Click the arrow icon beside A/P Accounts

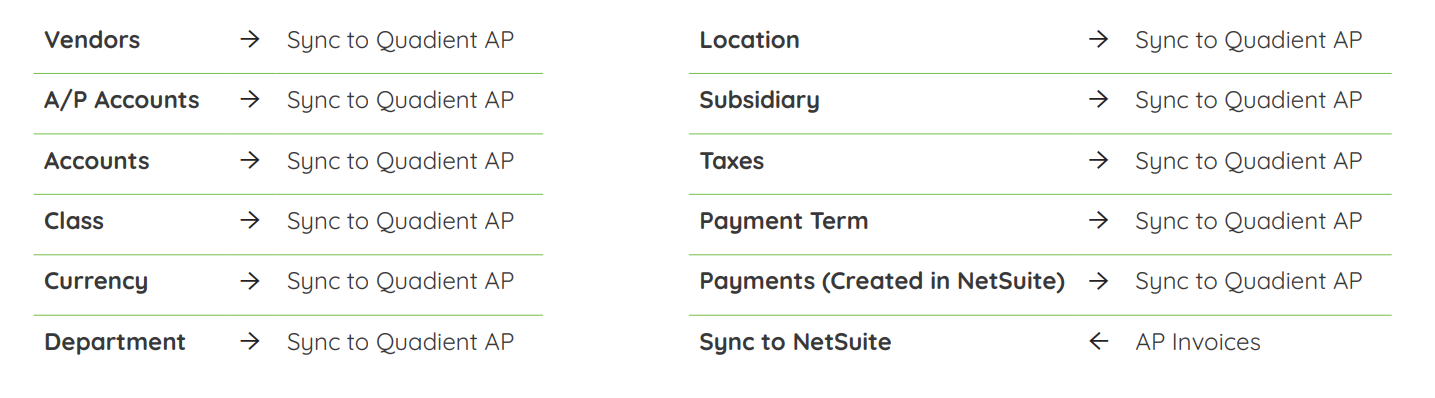point(250,100)
